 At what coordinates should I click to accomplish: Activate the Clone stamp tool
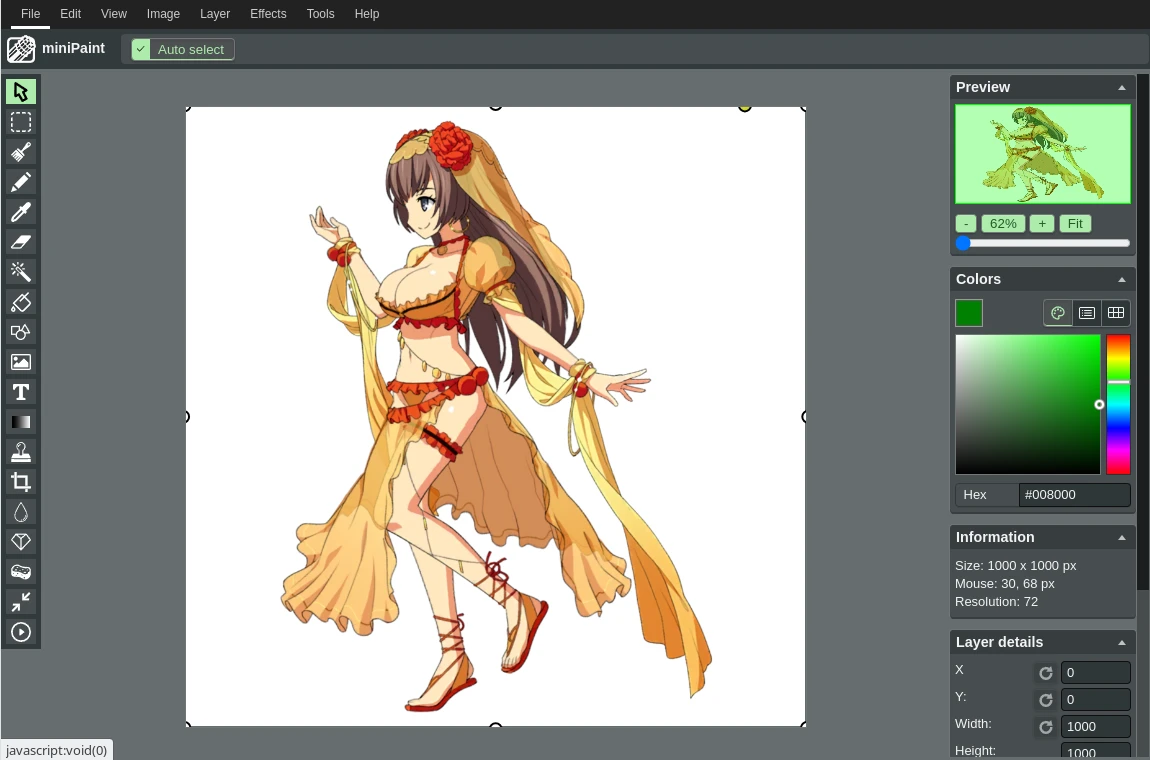coord(21,452)
